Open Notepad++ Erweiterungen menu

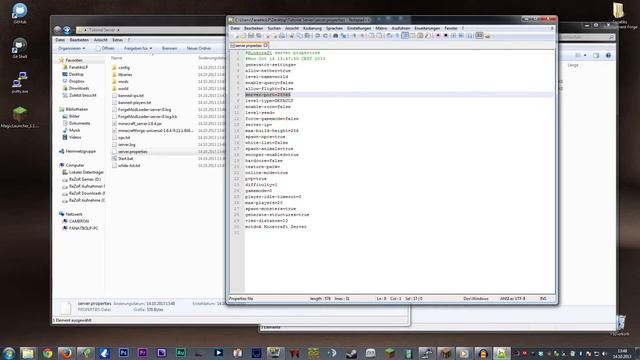point(427,28)
